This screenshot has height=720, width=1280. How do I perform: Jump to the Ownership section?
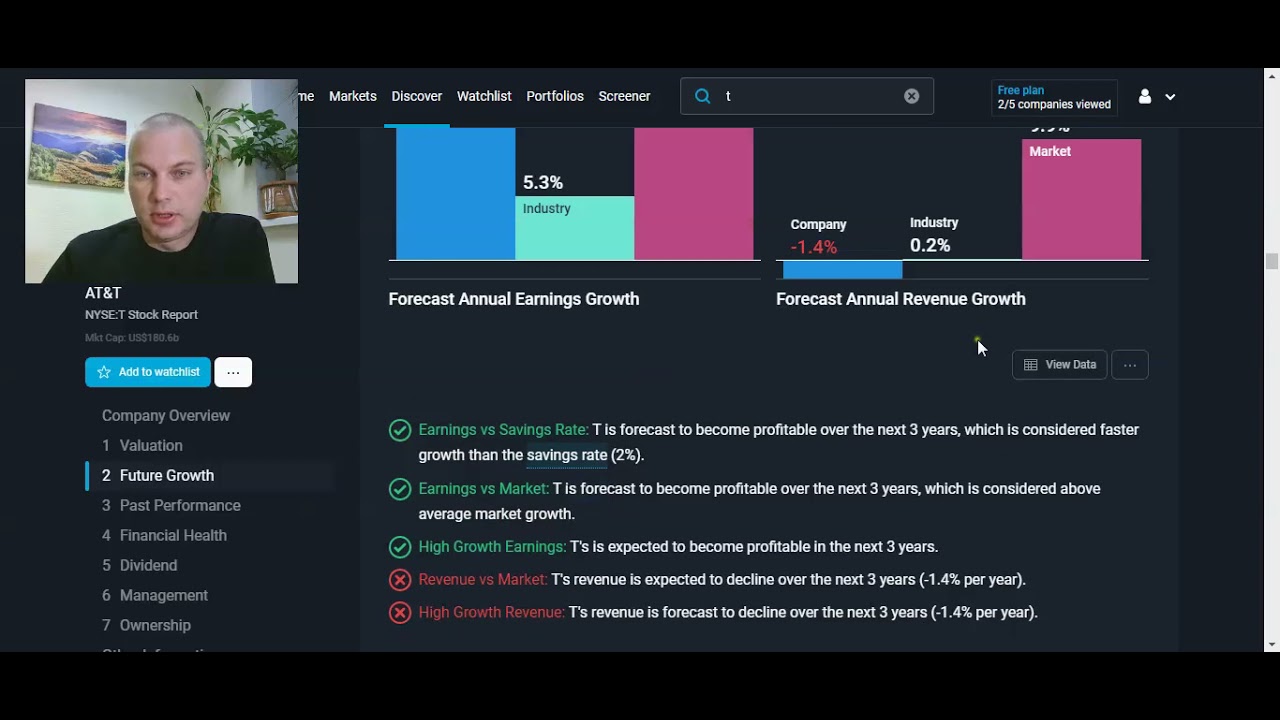click(146, 625)
